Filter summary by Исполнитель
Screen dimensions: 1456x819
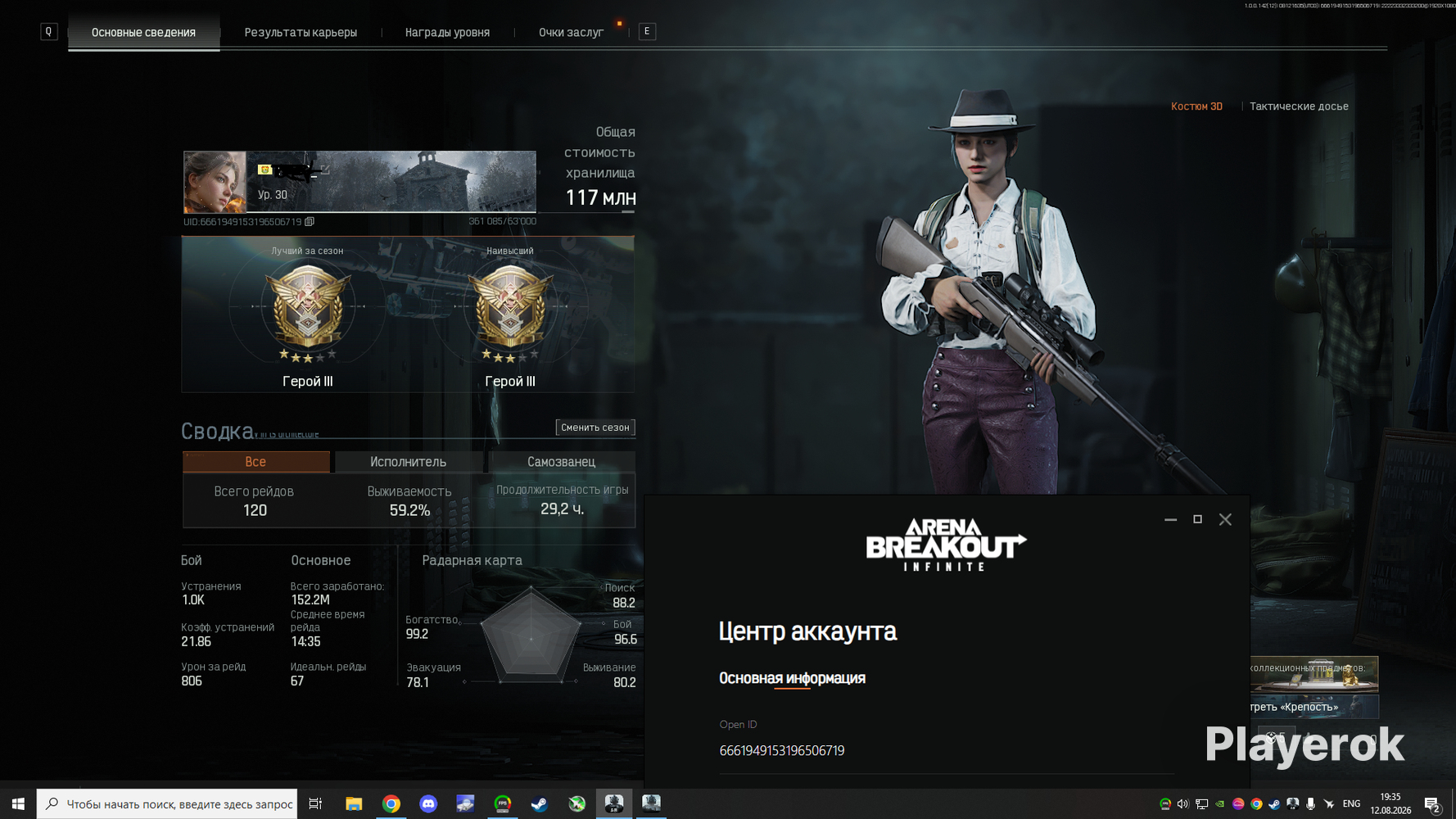click(408, 462)
